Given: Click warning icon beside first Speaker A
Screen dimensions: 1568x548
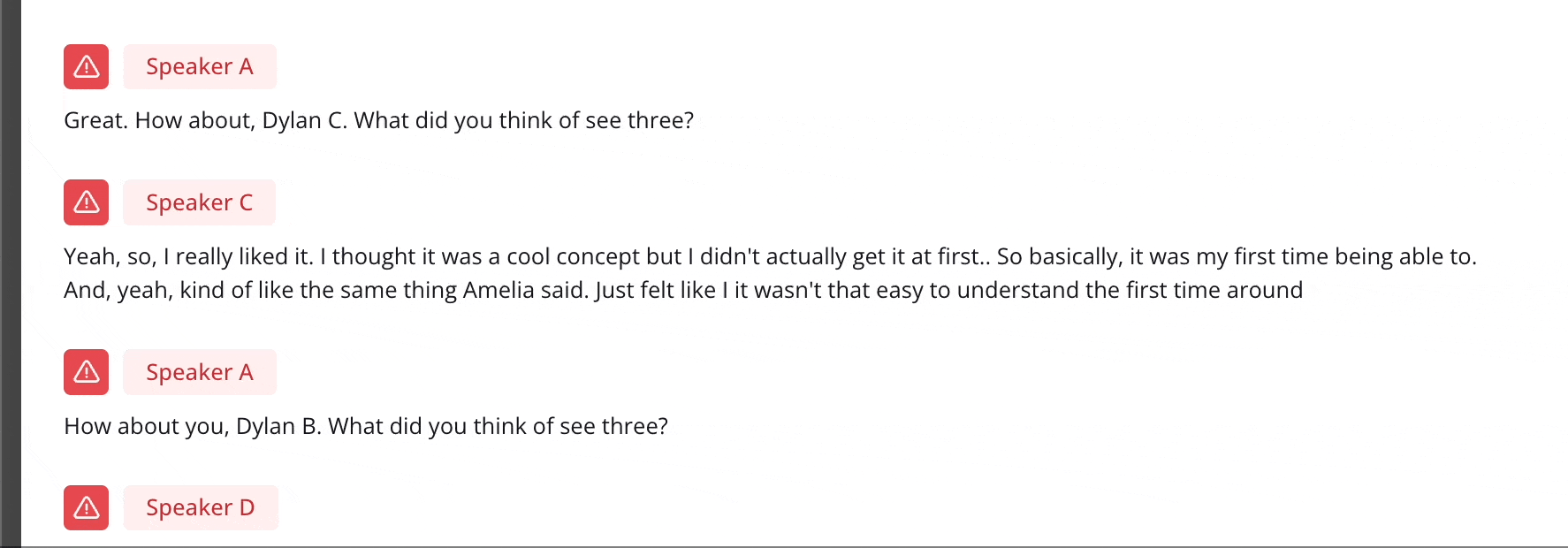Looking at the screenshot, I should 86,66.
